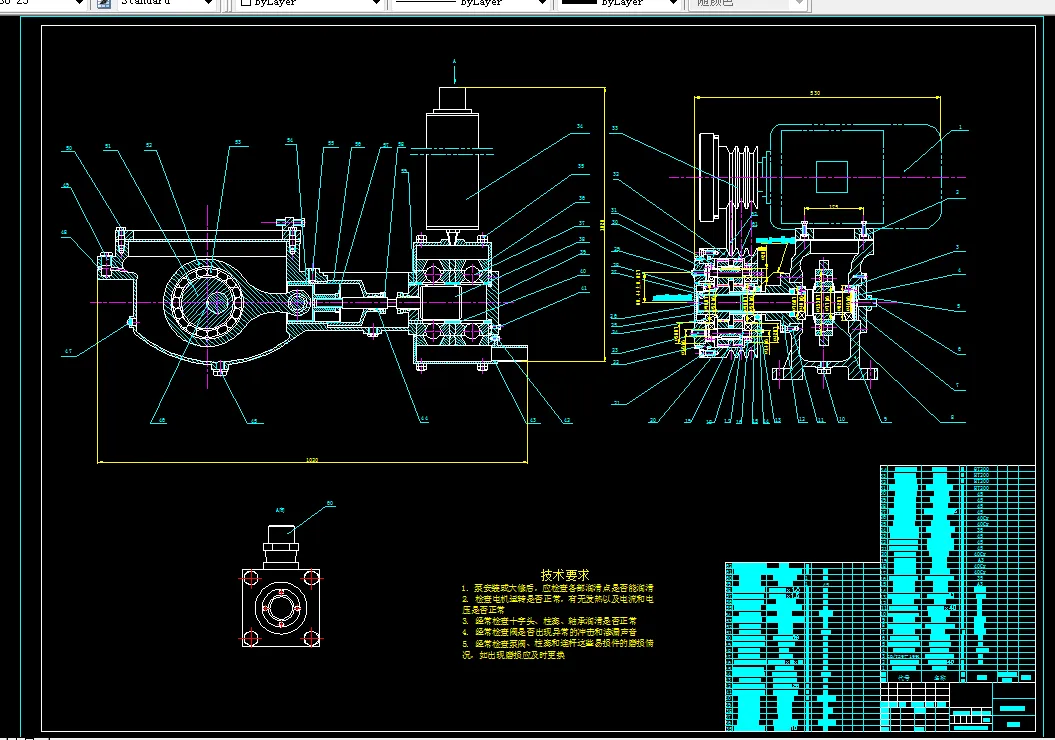This screenshot has height=740, width=1055.
Task: Click the 530 width dimension text
Action: click(815, 93)
